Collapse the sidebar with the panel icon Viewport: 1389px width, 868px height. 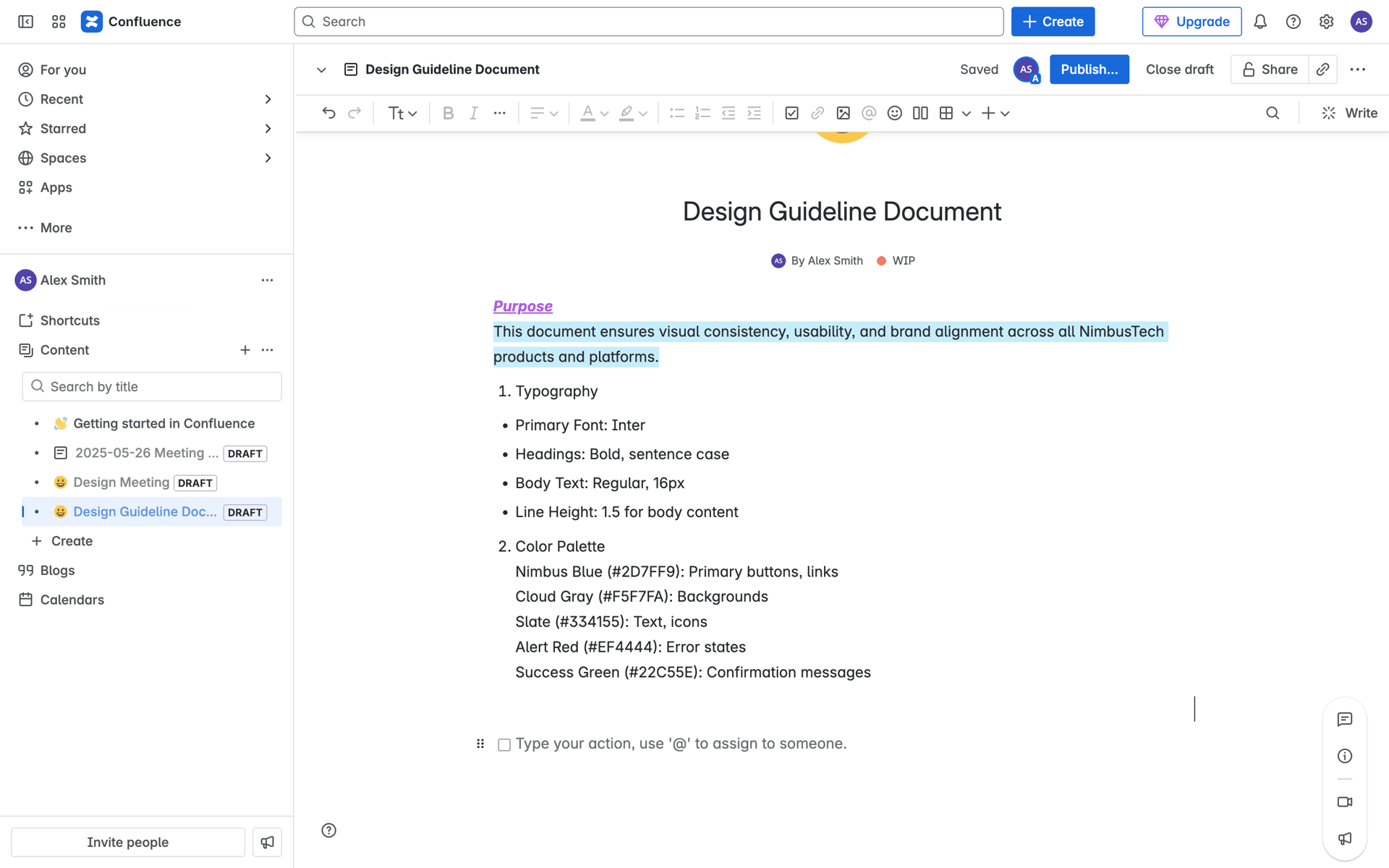(x=25, y=22)
